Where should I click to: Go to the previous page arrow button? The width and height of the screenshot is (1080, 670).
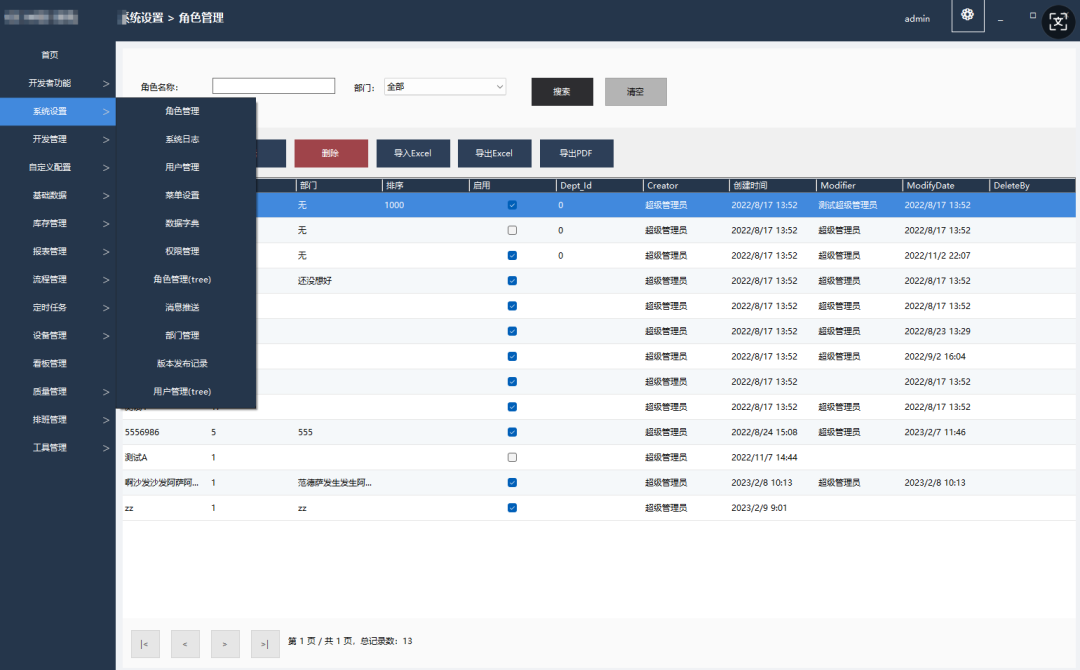tap(185, 644)
